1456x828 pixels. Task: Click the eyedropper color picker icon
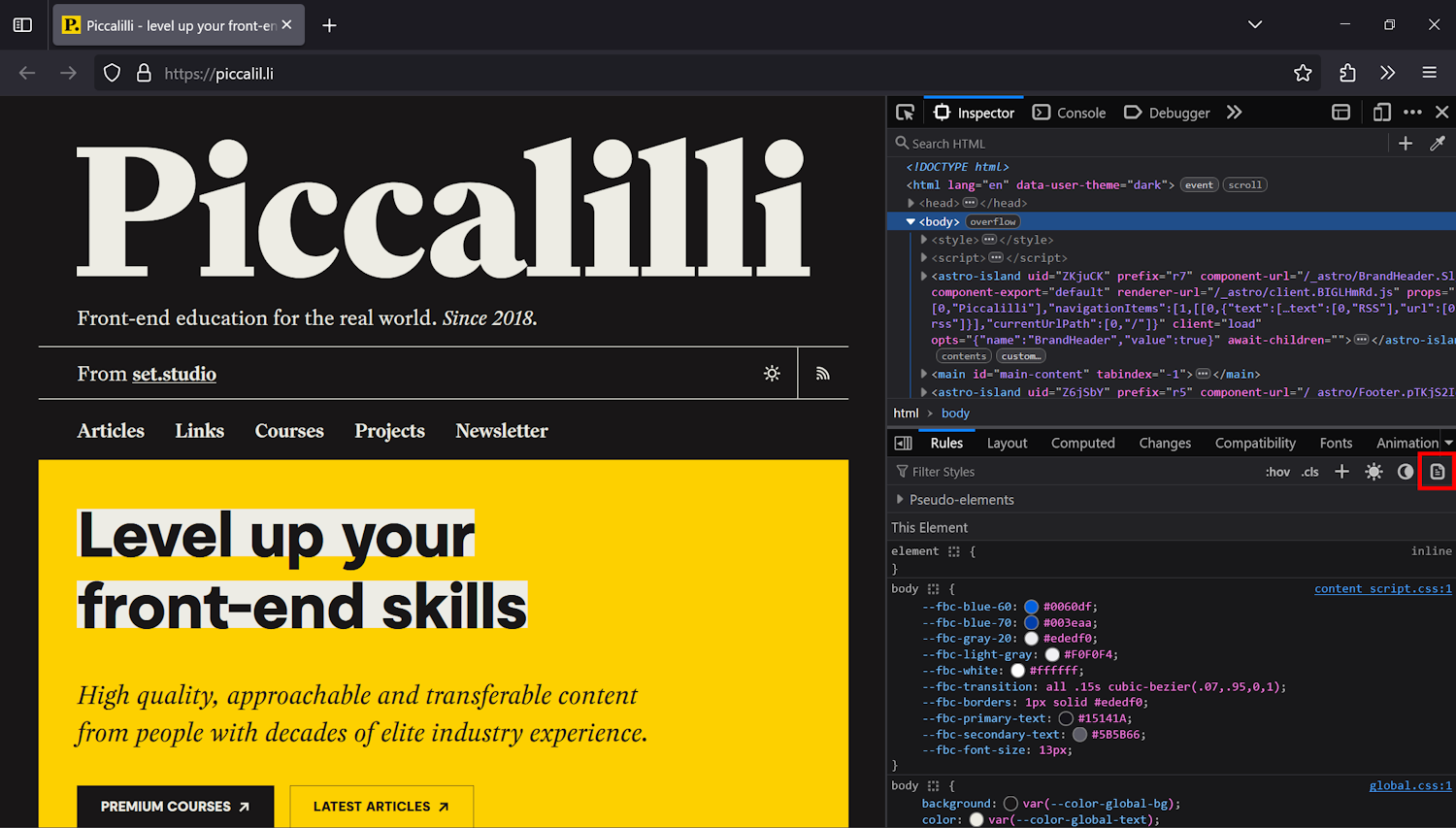pos(1438,144)
